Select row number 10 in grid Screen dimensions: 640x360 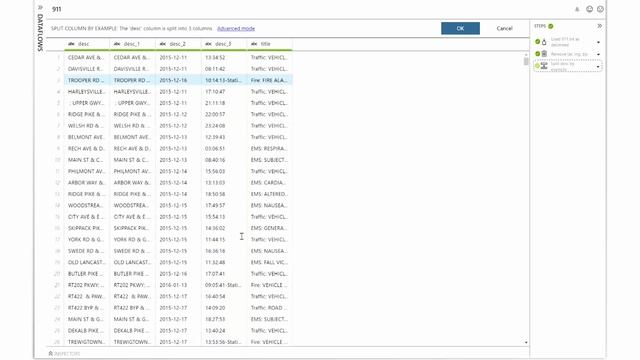point(58,160)
